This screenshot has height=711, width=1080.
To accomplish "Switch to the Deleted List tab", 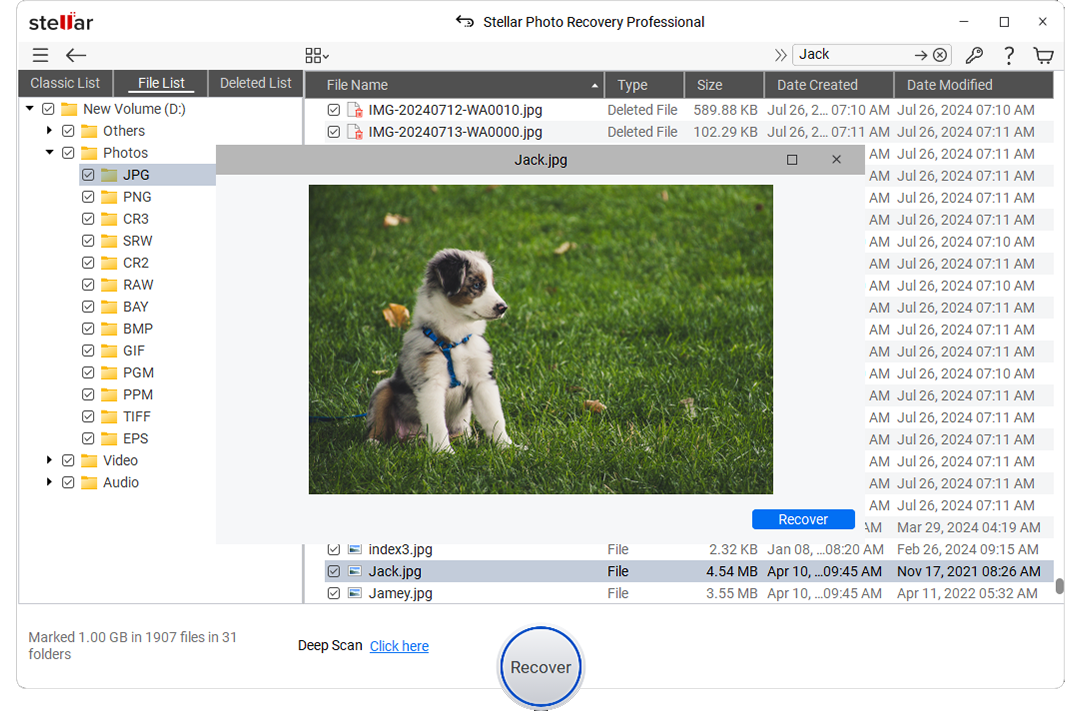I will click(255, 83).
